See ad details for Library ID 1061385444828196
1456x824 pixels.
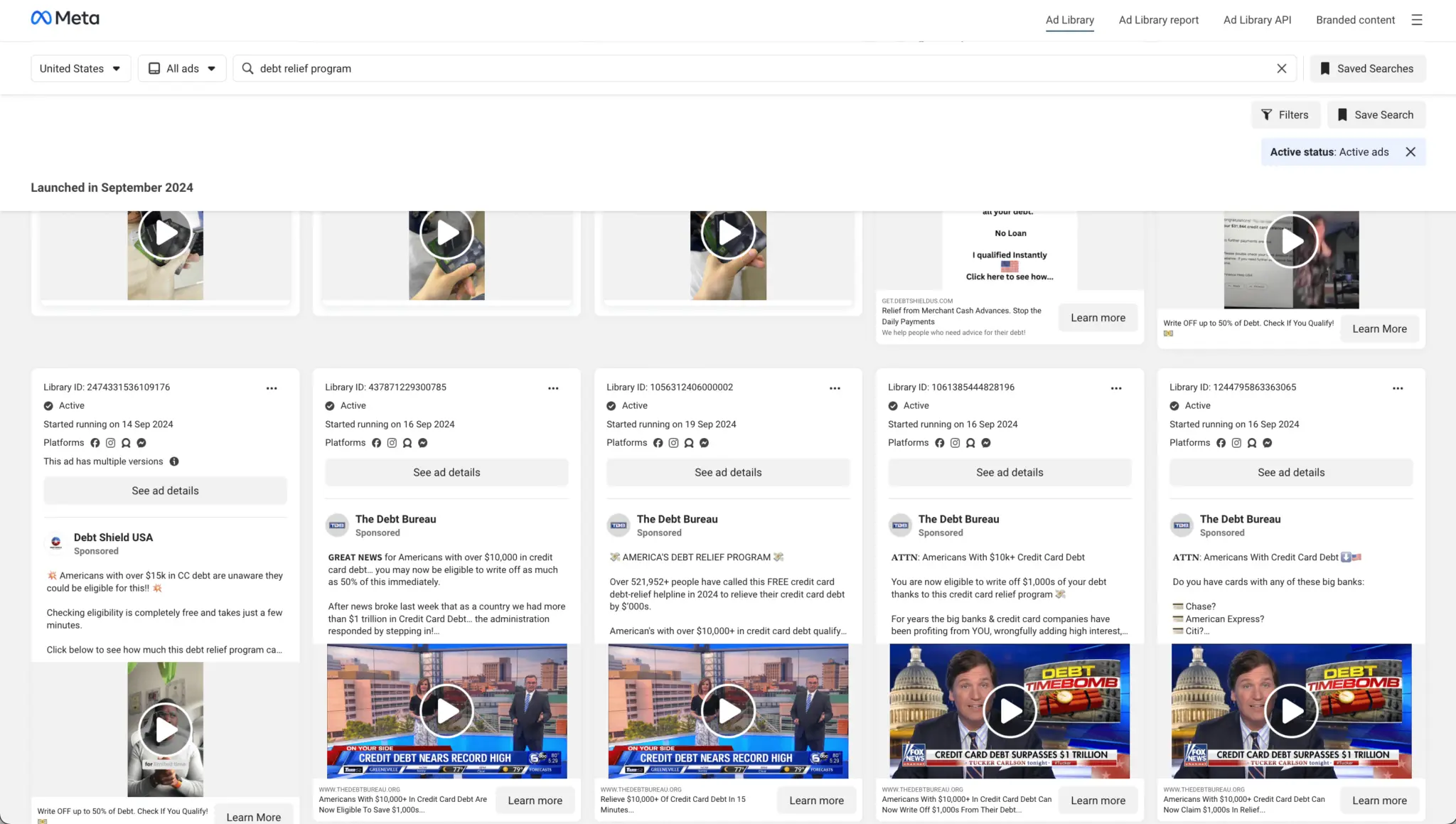tap(1010, 472)
